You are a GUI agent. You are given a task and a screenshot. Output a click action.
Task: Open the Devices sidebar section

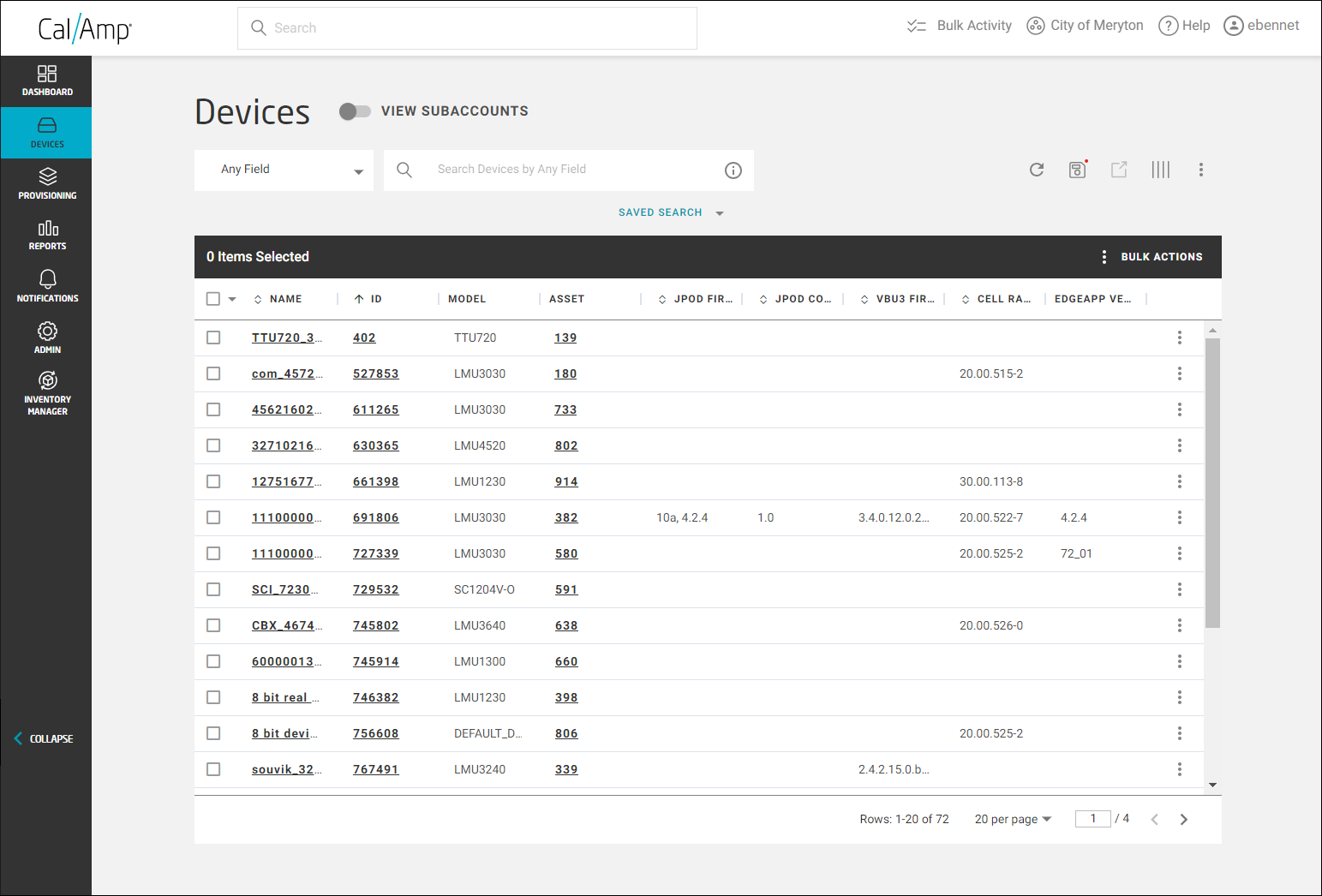(47, 133)
